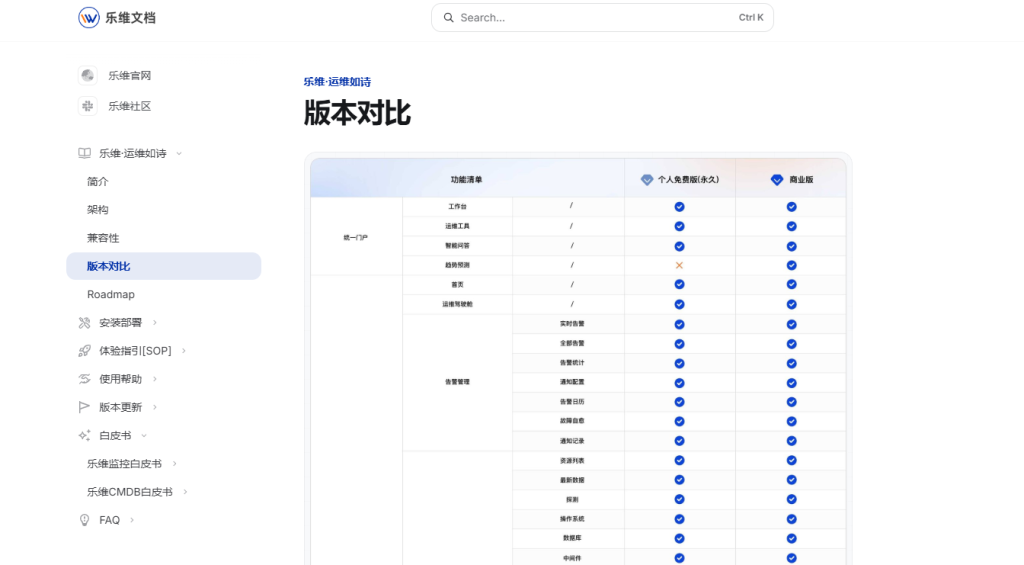
Task: Click 数据库 check mark under 个人免费版
Action: pos(679,538)
